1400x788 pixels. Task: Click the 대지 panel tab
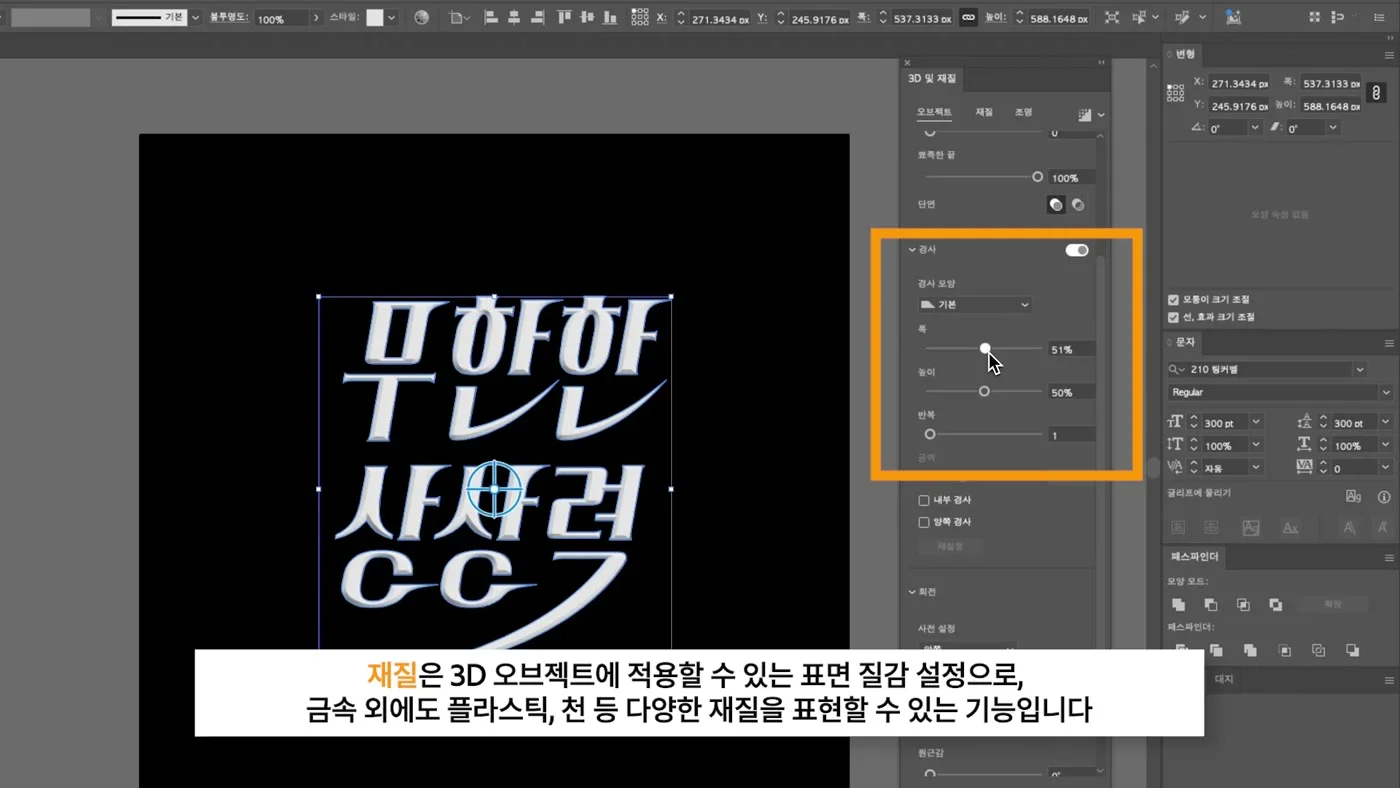pyautogui.click(x=1223, y=679)
